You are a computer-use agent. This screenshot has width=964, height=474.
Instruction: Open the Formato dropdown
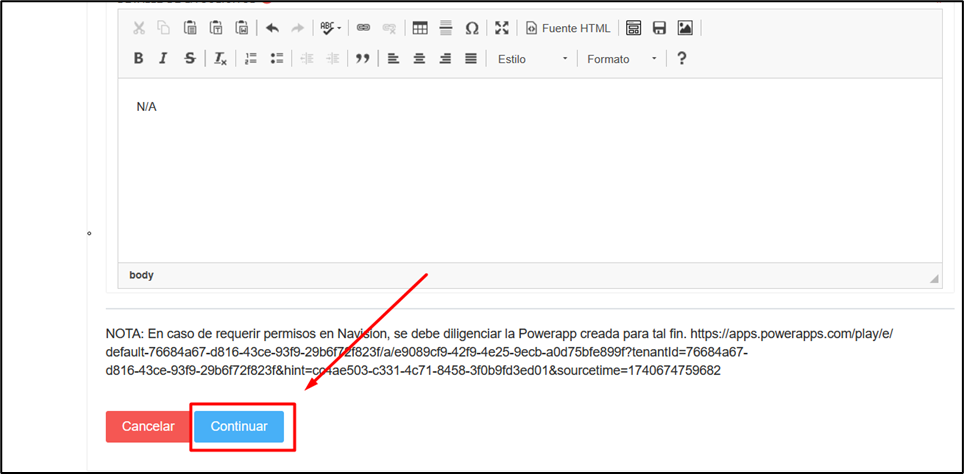[621, 59]
